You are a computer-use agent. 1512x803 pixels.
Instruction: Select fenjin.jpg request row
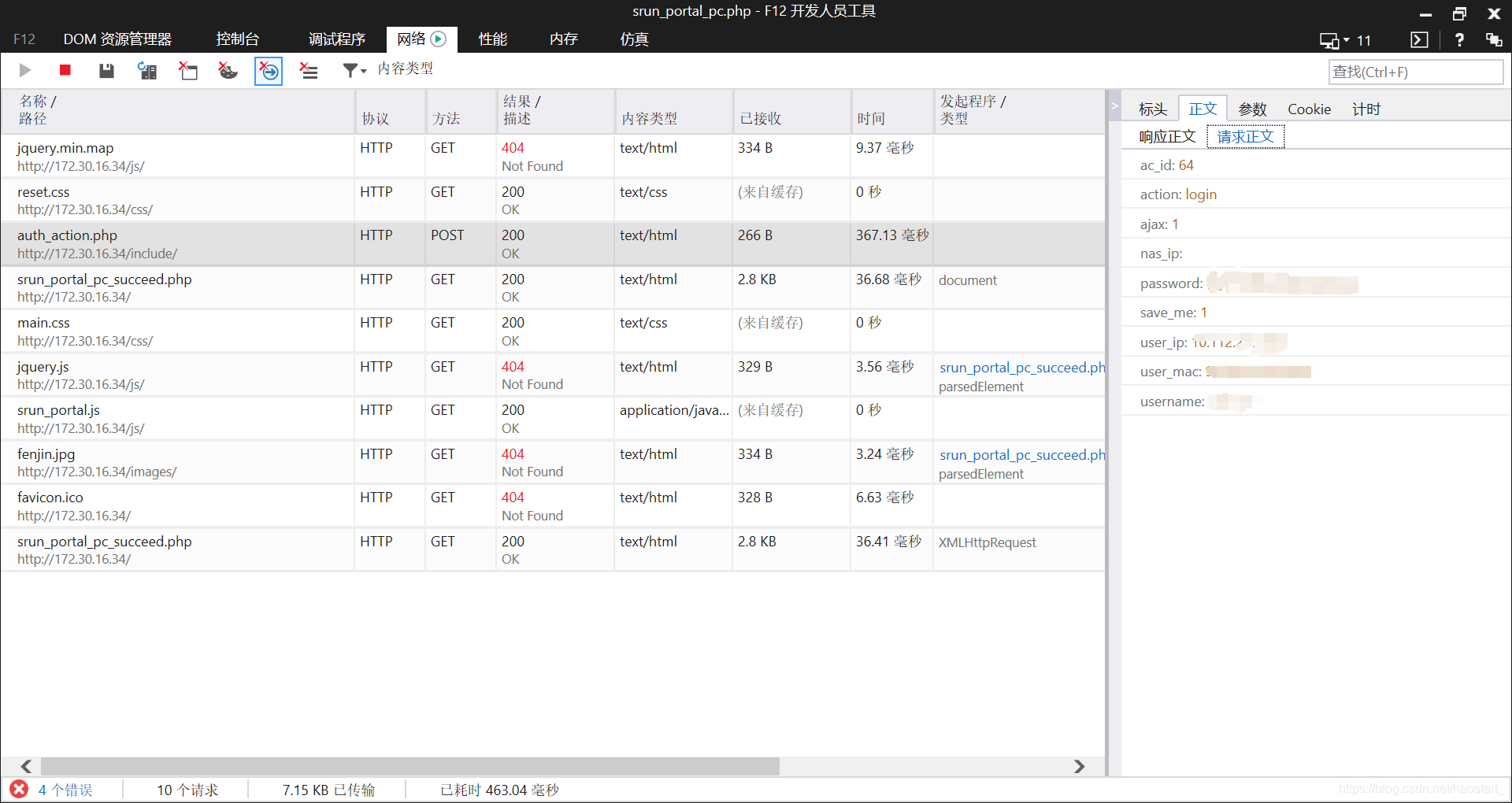point(553,463)
